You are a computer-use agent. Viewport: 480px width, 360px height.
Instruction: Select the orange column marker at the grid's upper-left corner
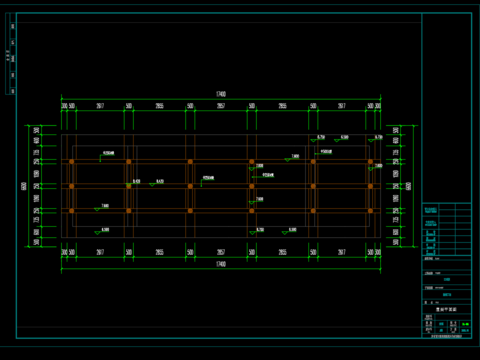[x=72, y=162]
